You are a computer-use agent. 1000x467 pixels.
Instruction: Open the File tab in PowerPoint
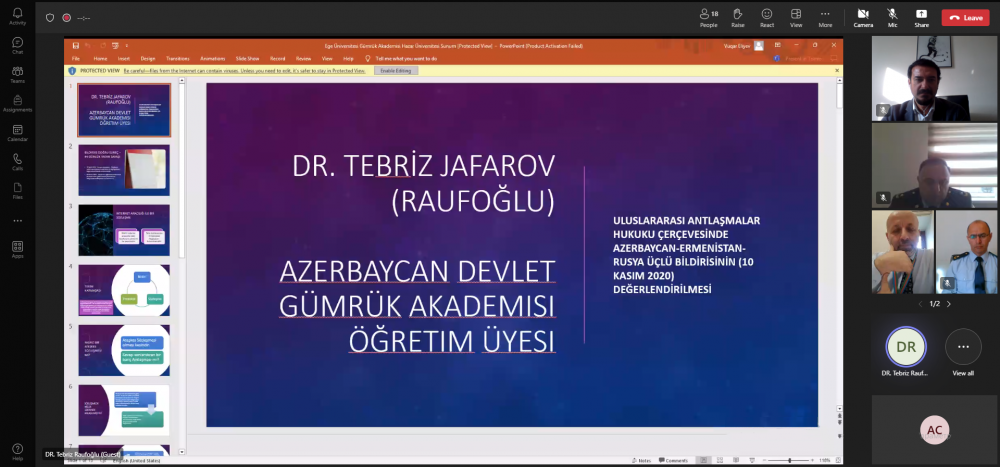tap(76, 59)
